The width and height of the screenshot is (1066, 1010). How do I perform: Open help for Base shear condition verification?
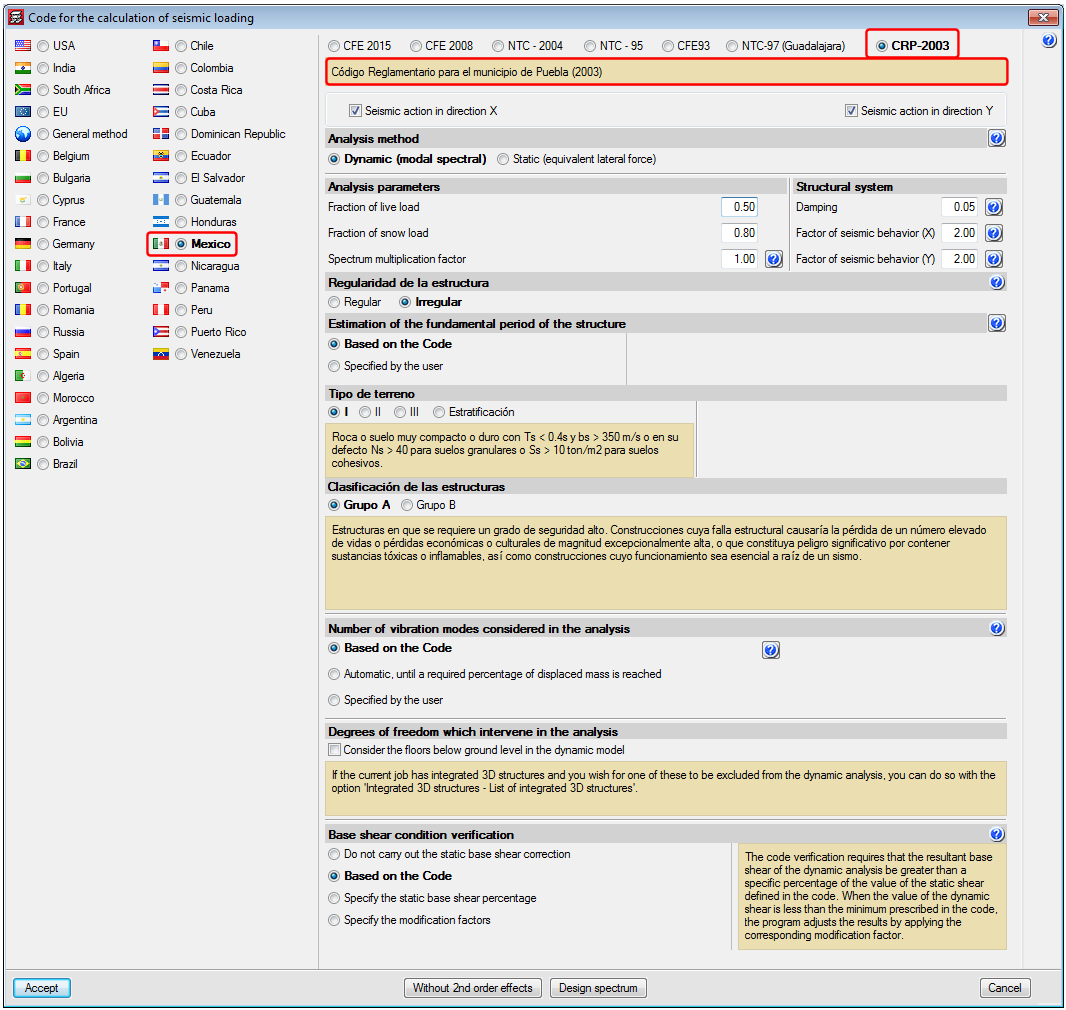[x=996, y=835]
